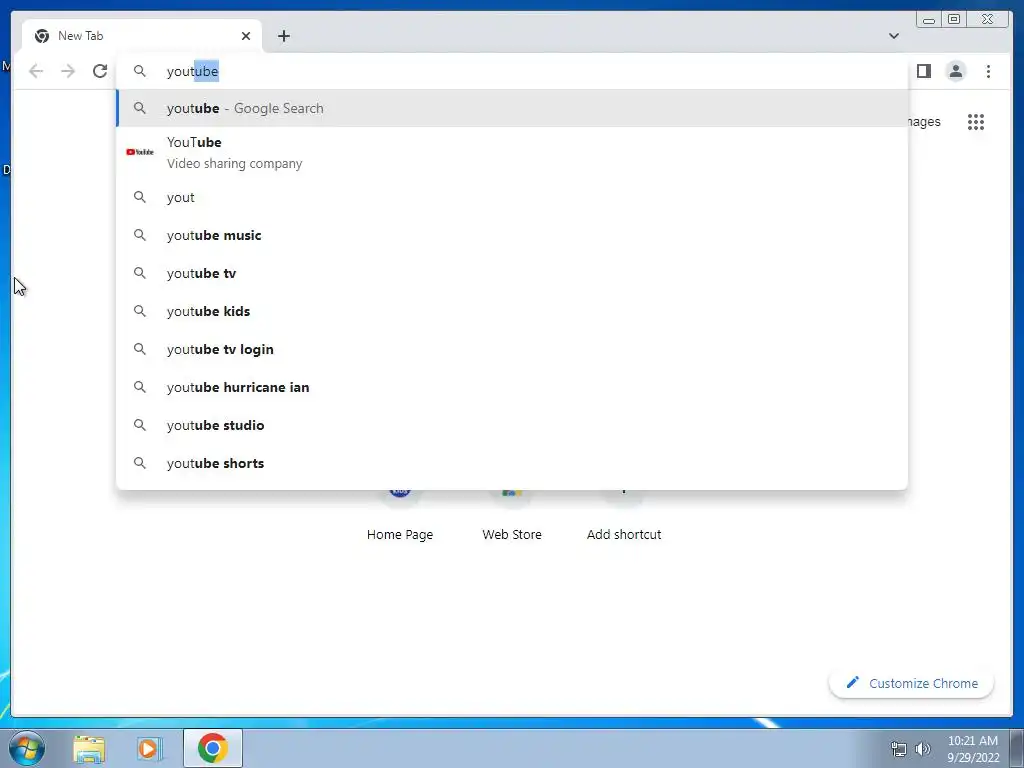
Task: Pick 'youtube tv' suggestion
Action: click(x=512, y=273)
